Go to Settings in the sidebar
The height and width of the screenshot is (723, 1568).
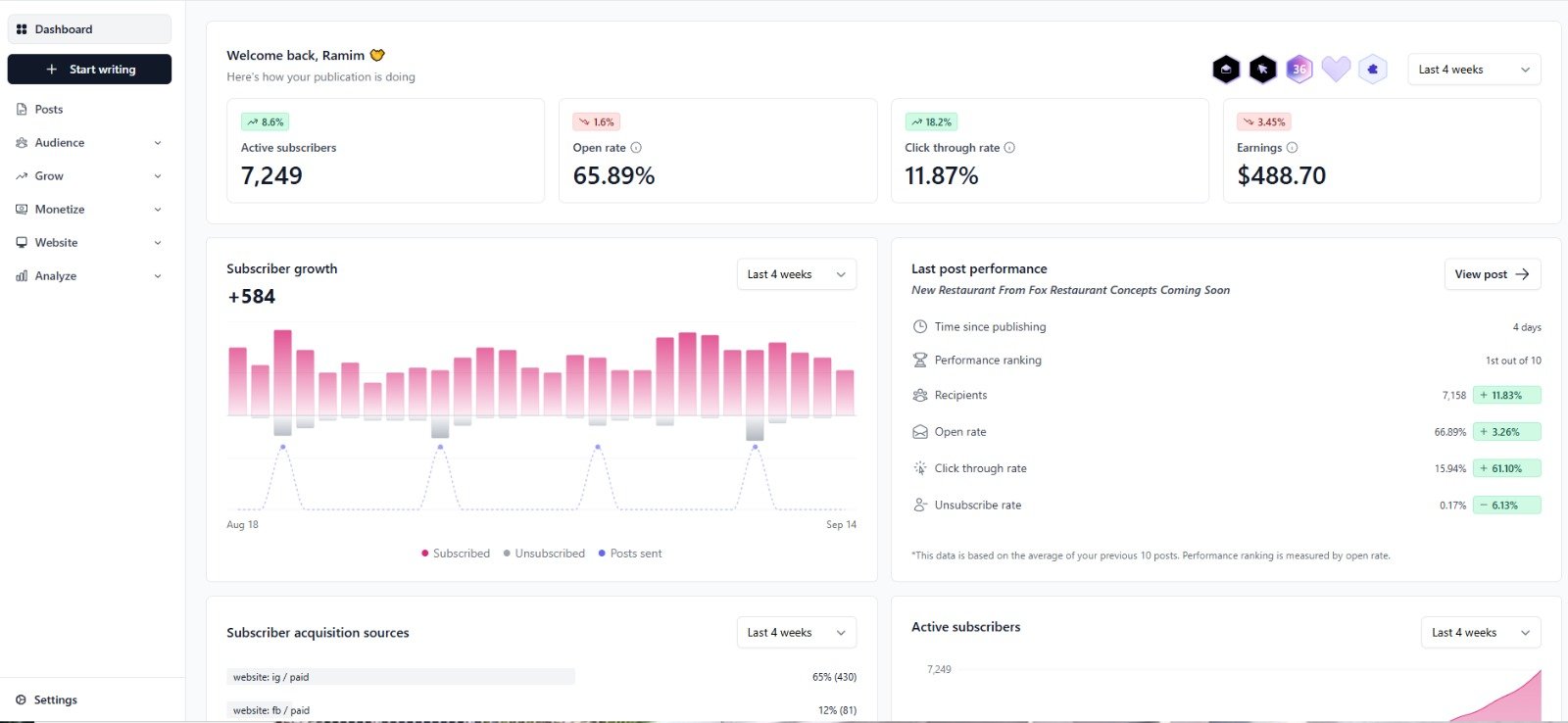tap(56, 699)
